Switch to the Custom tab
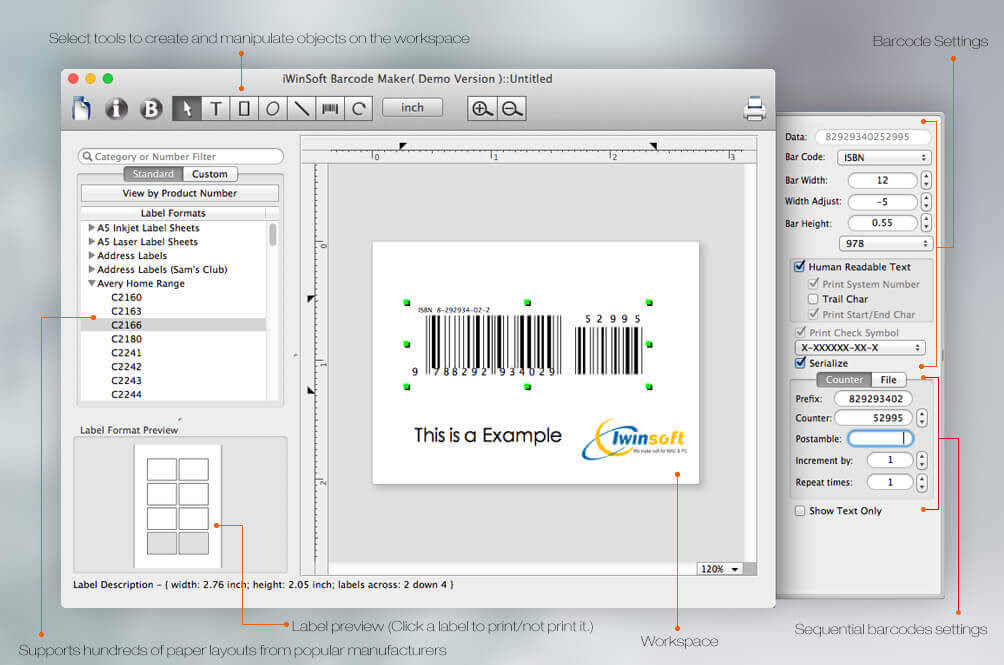This screenshot has width=1004, height=665. point(210,173)
